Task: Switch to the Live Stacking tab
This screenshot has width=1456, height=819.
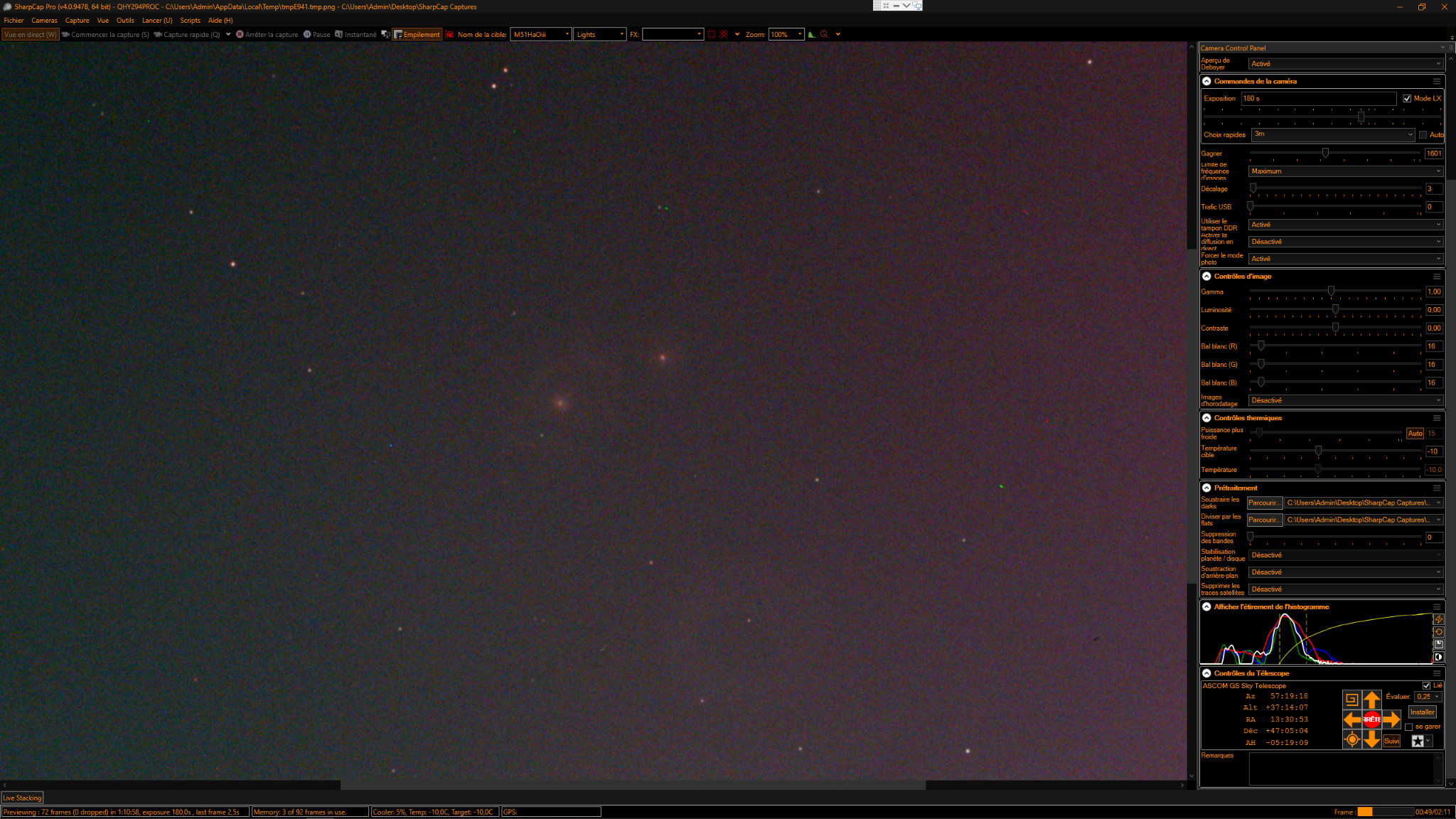Action: pyautogui.click(x=22, y=798)
